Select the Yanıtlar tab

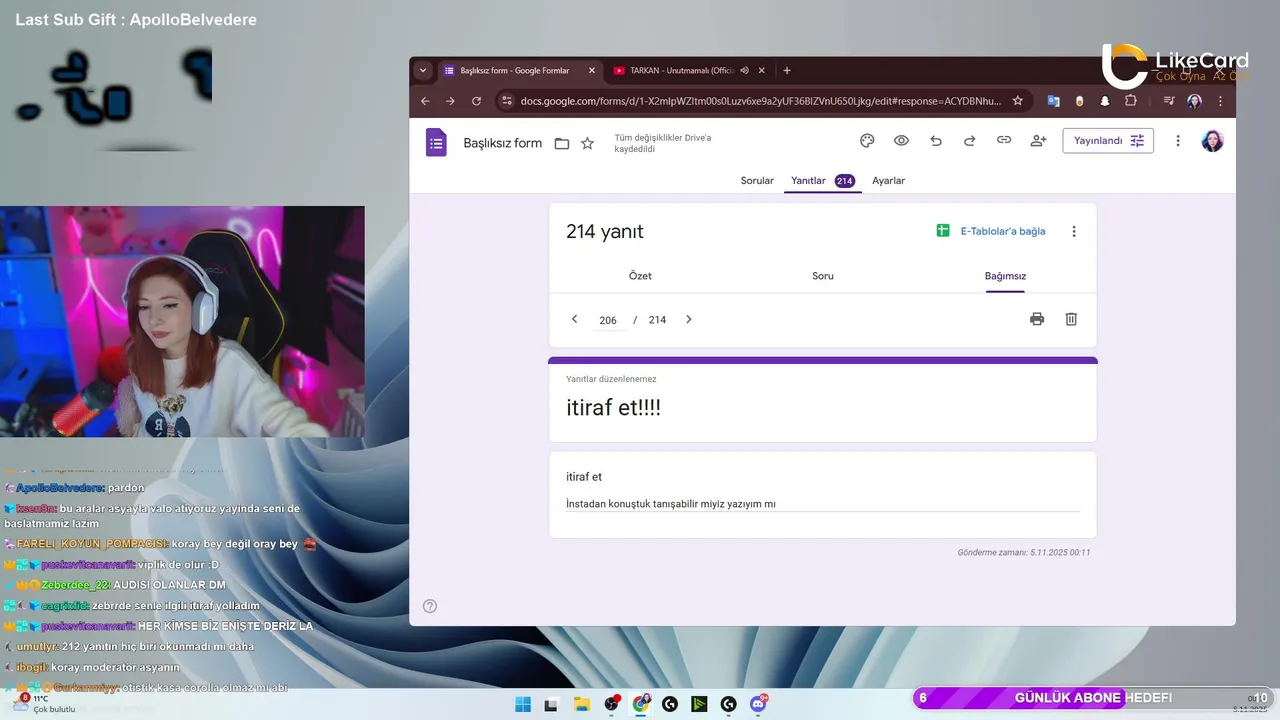click(x=822, y=181)
